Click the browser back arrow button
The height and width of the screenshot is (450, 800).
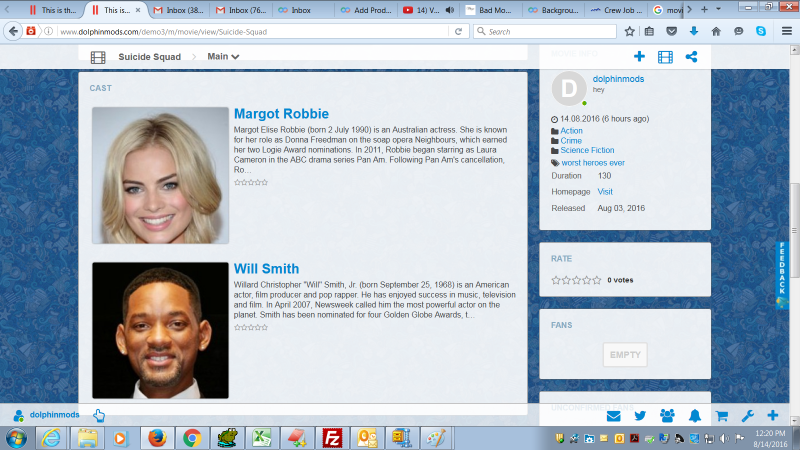(13, 31)
